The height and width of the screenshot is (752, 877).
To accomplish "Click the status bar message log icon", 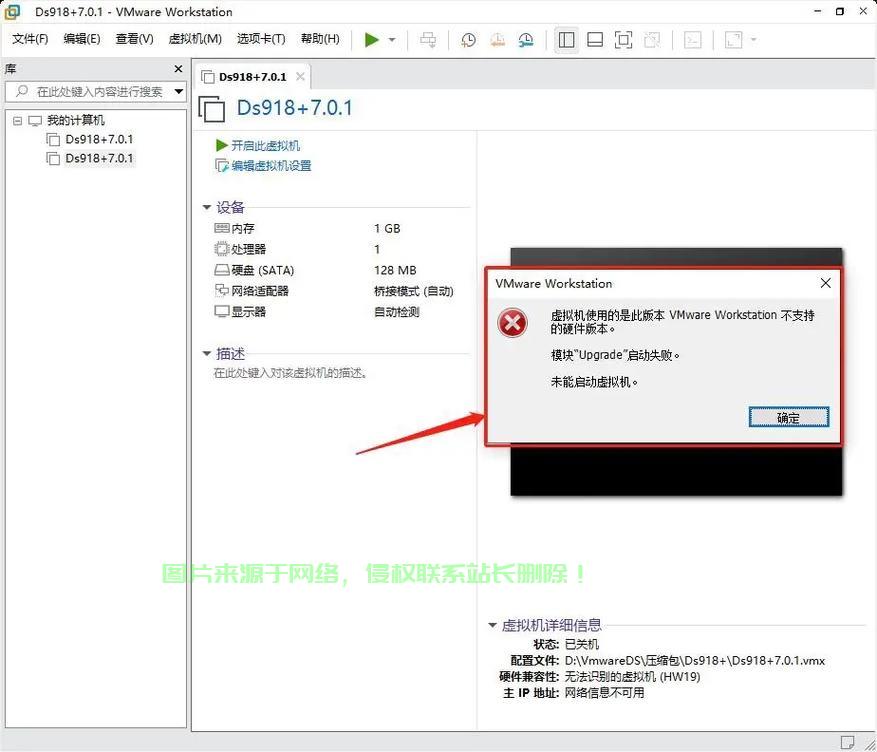I will pyautogui.click(x=847, y=742).
